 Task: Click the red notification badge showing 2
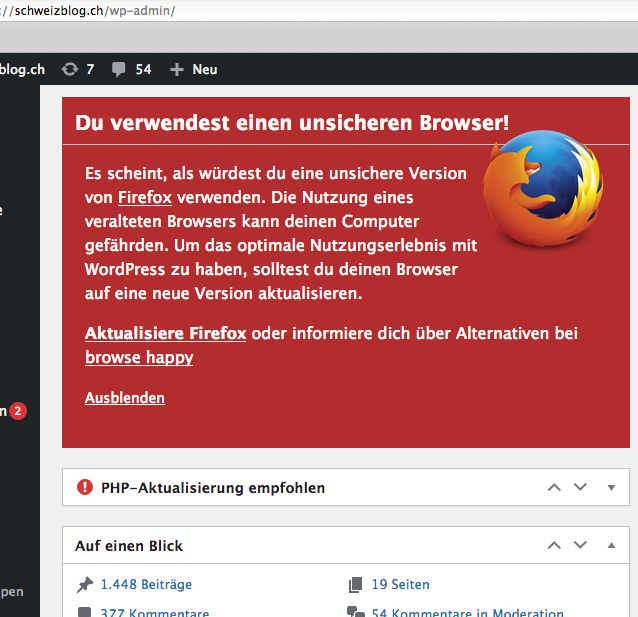tap(18, 411)
